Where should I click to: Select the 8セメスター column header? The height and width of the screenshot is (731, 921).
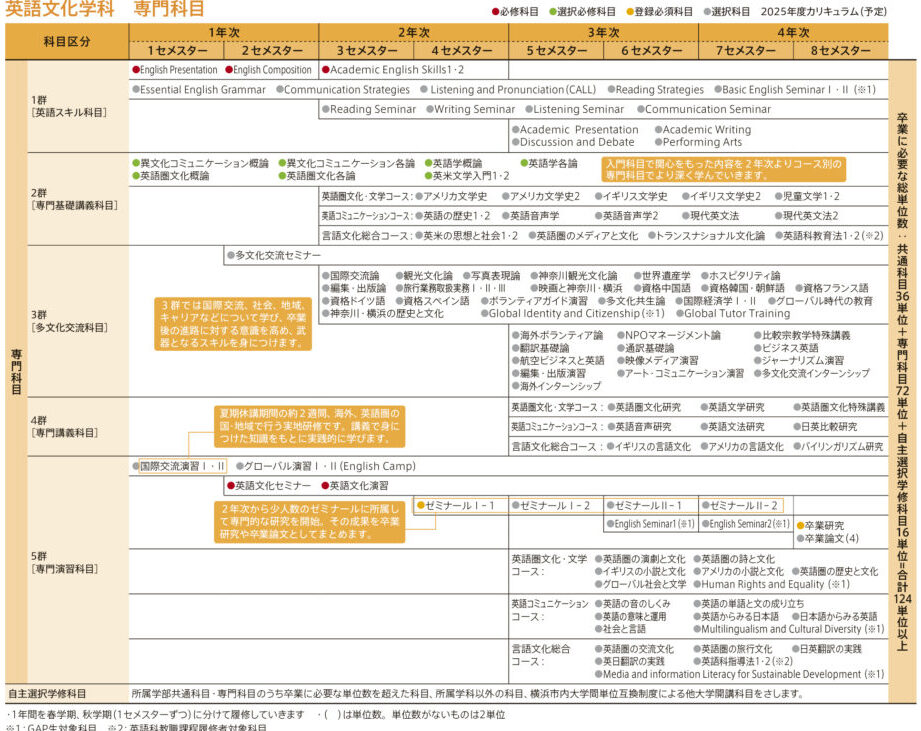[x=840, y=50]
